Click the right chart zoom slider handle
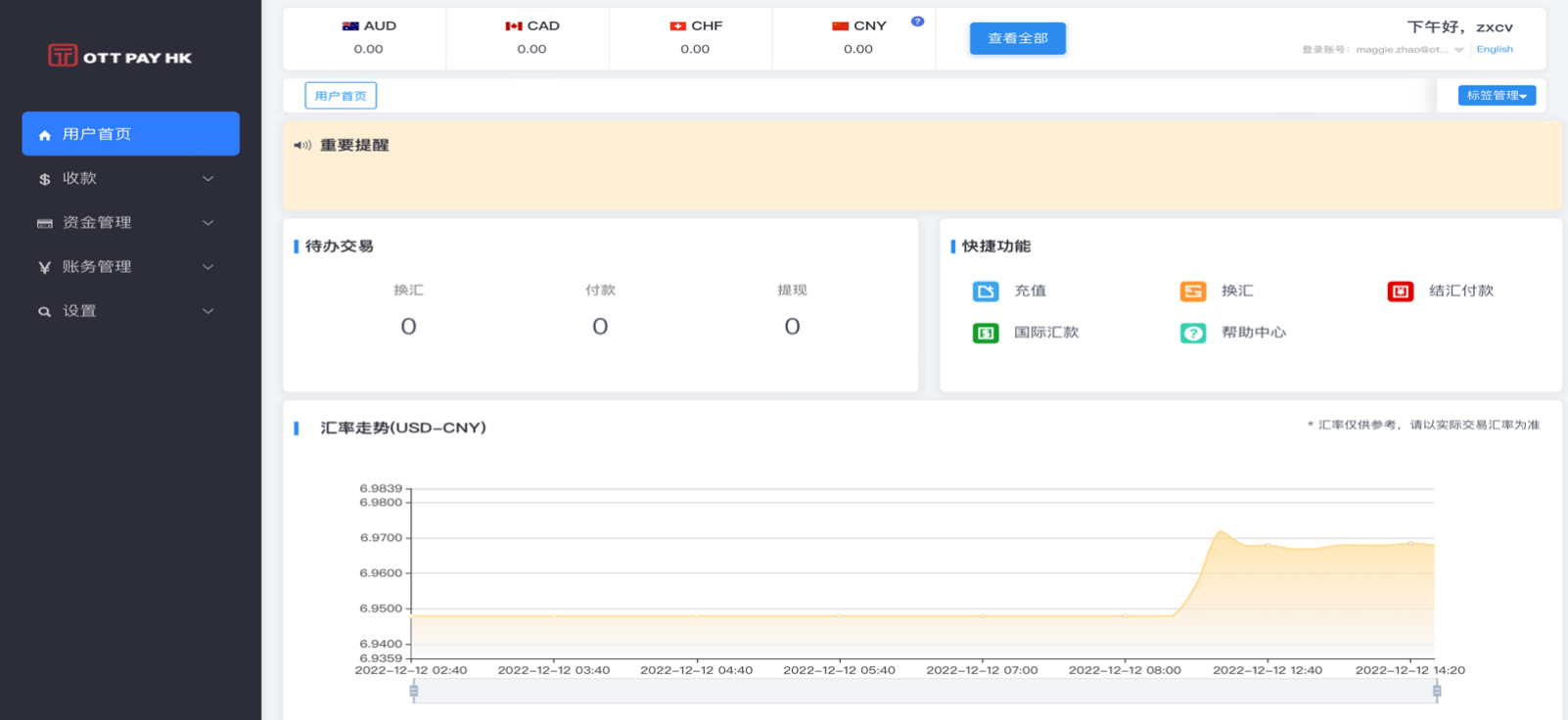 coord(1437,692)
